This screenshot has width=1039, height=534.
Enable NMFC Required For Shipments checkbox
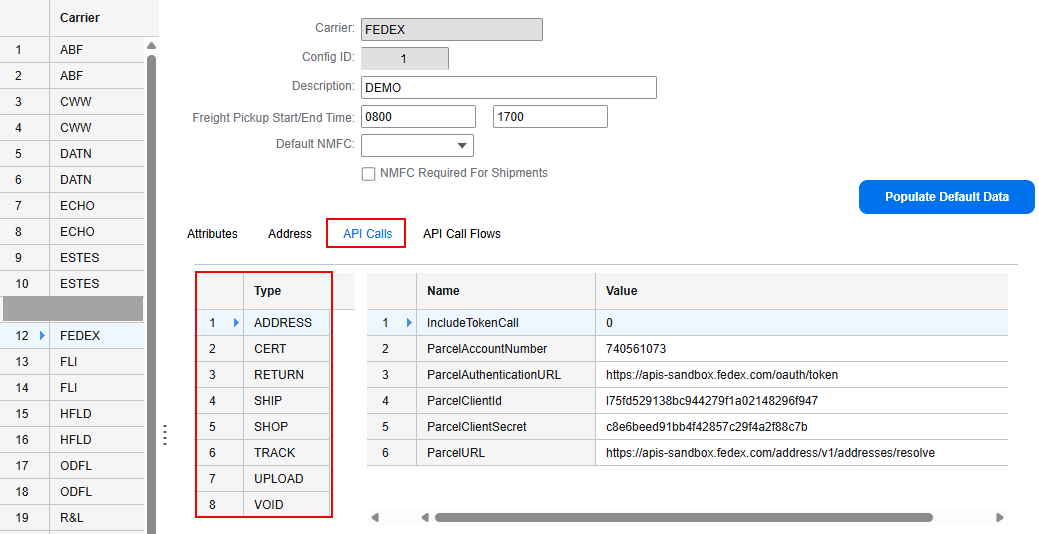(x=368, y=174)
